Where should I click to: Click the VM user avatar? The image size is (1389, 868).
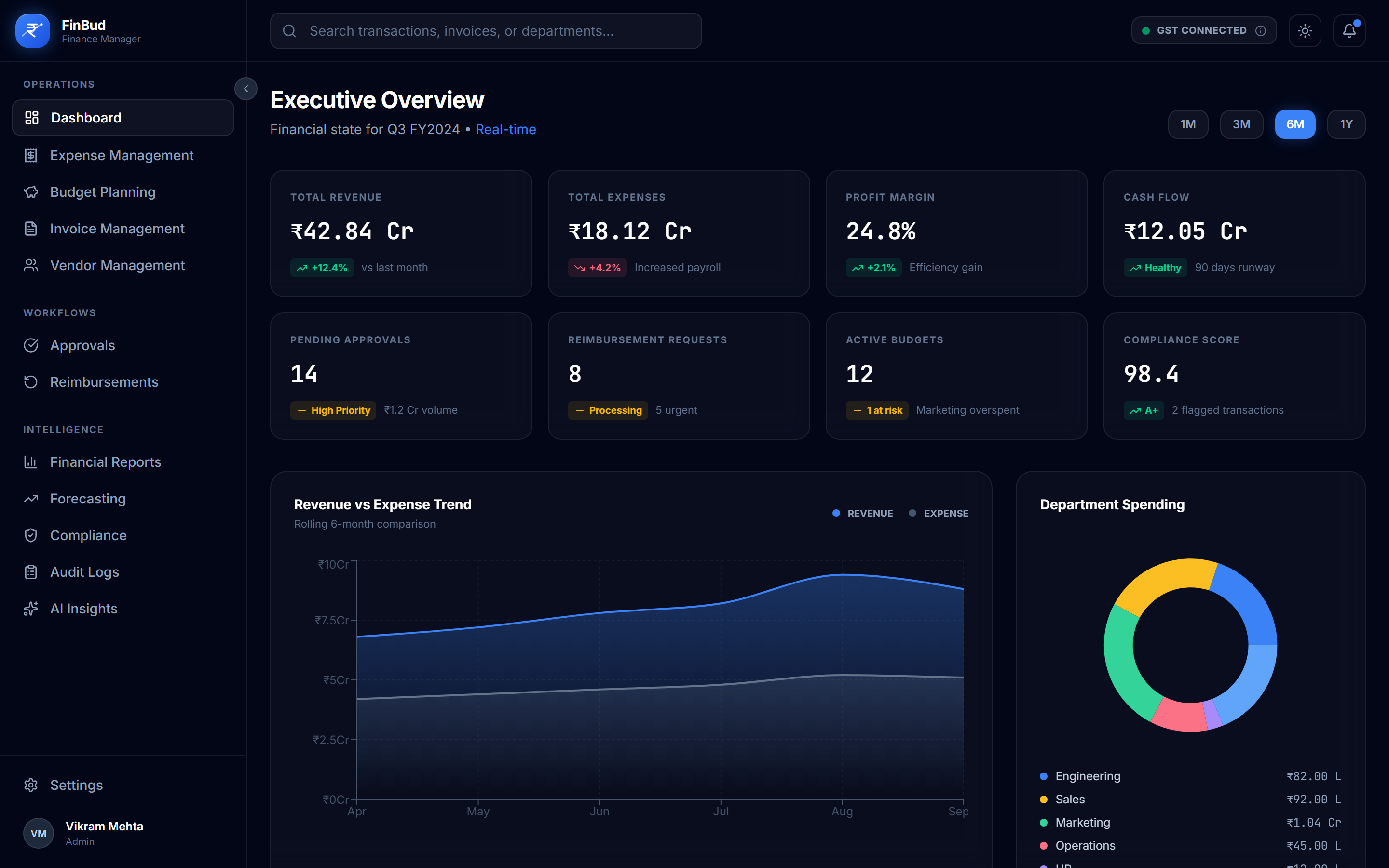pos(39,834)
